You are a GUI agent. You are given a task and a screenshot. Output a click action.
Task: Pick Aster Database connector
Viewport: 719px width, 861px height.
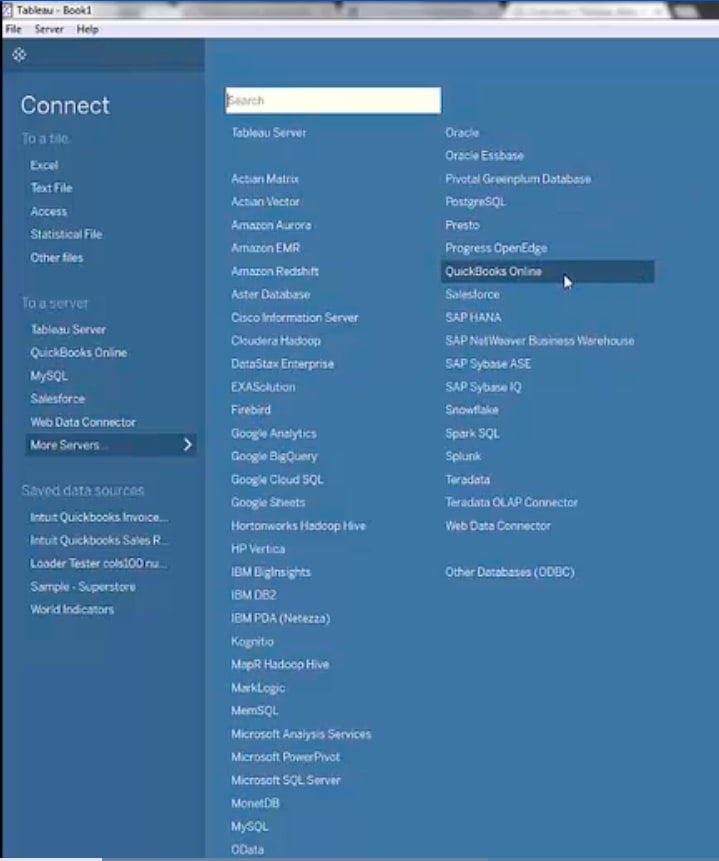[270, 294]
